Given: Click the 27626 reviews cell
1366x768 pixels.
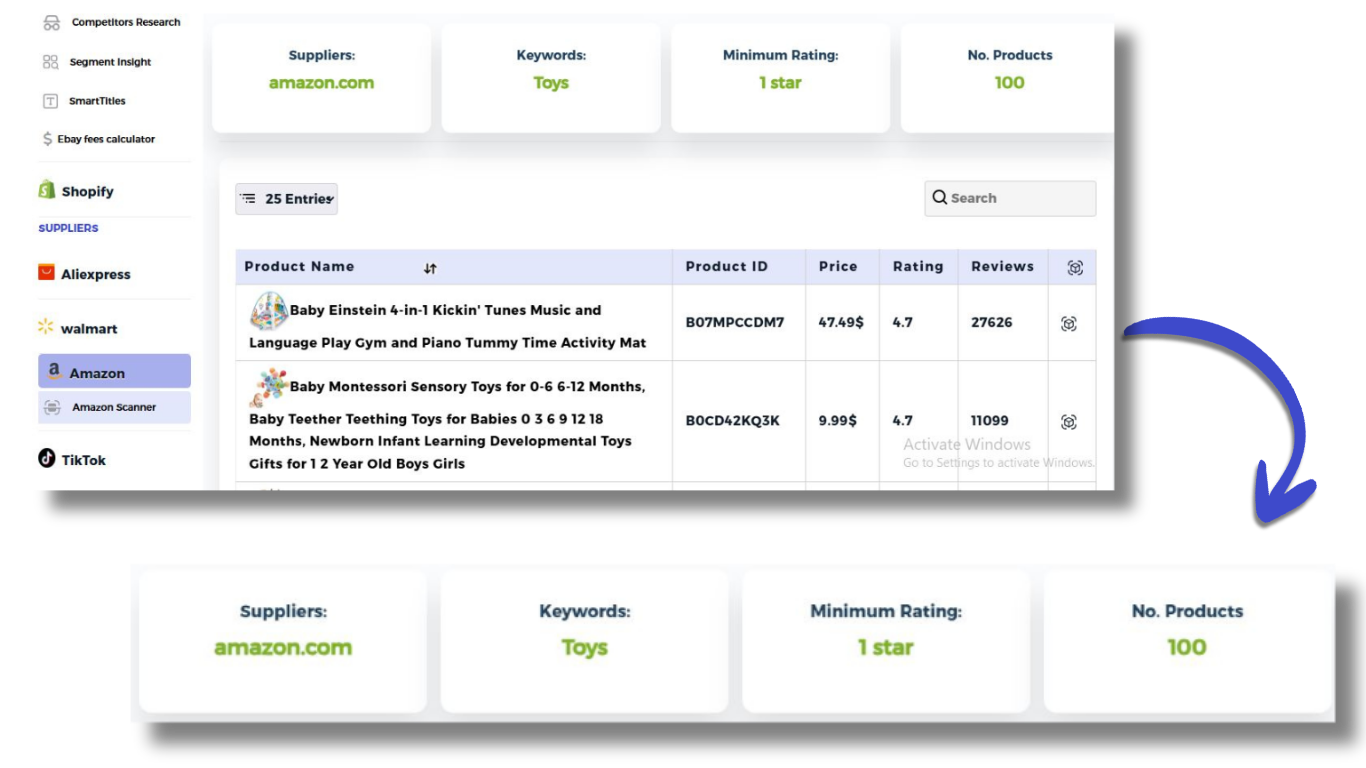Looking at the screenshot, I should [x=991, y=323].
